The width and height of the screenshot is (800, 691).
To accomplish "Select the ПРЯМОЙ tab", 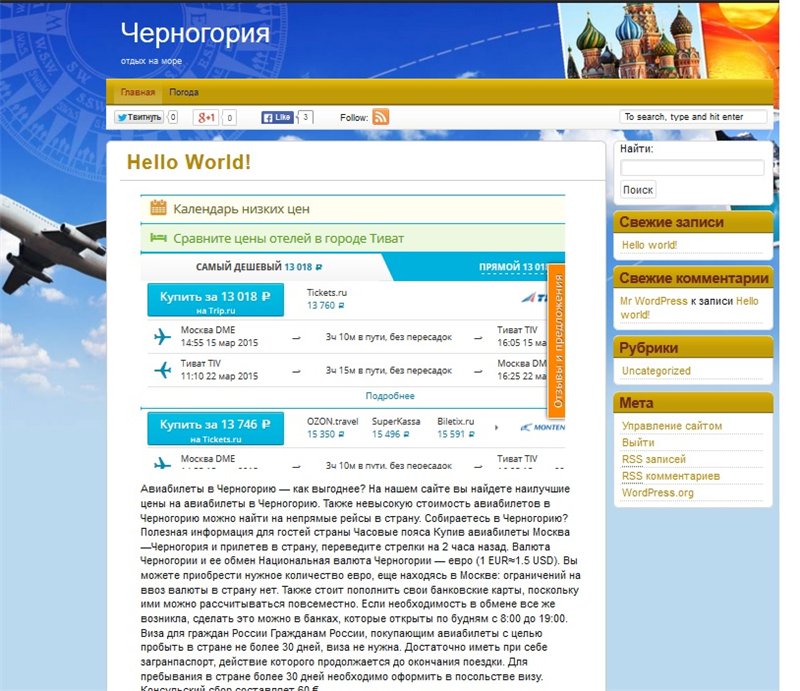I will (512, 267).
